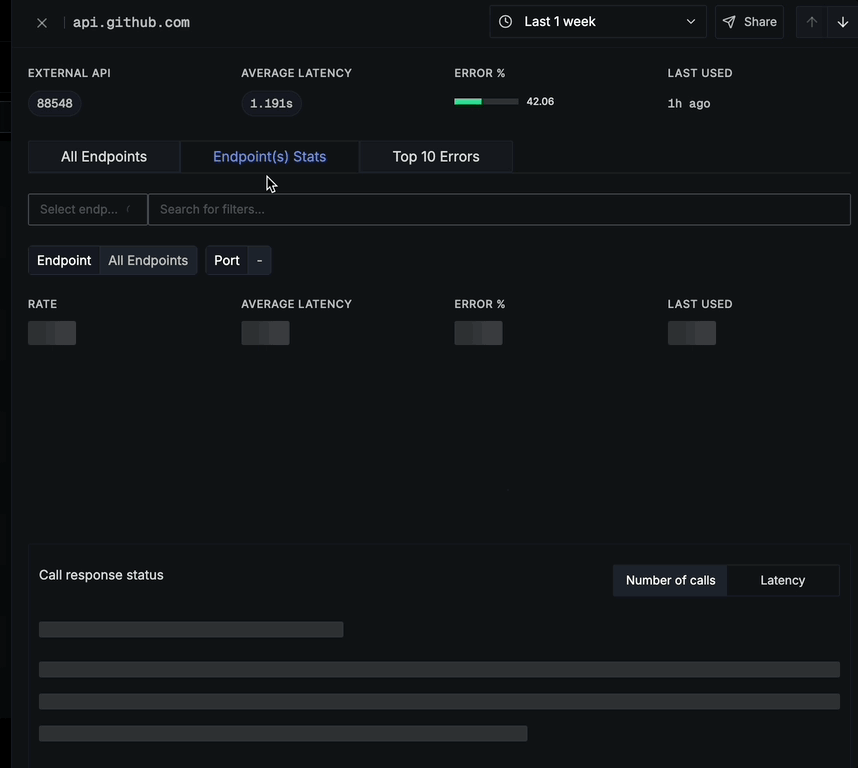This screenshot has height=768, width=858.
Task: Click the 88548 external API count badge
Action: click(x=55, y=103)
